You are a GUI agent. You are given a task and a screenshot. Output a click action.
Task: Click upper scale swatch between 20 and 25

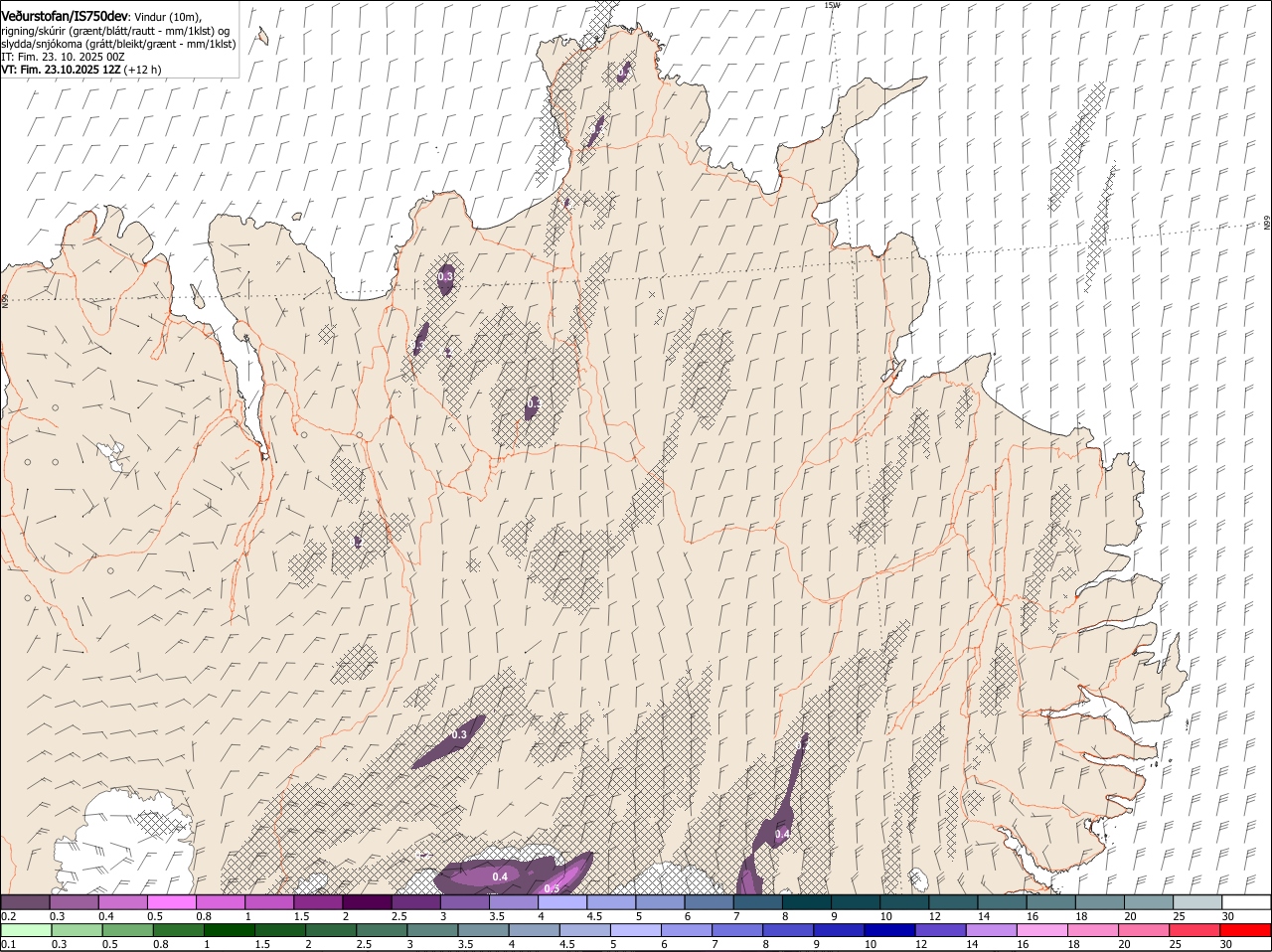(1150, 902)
